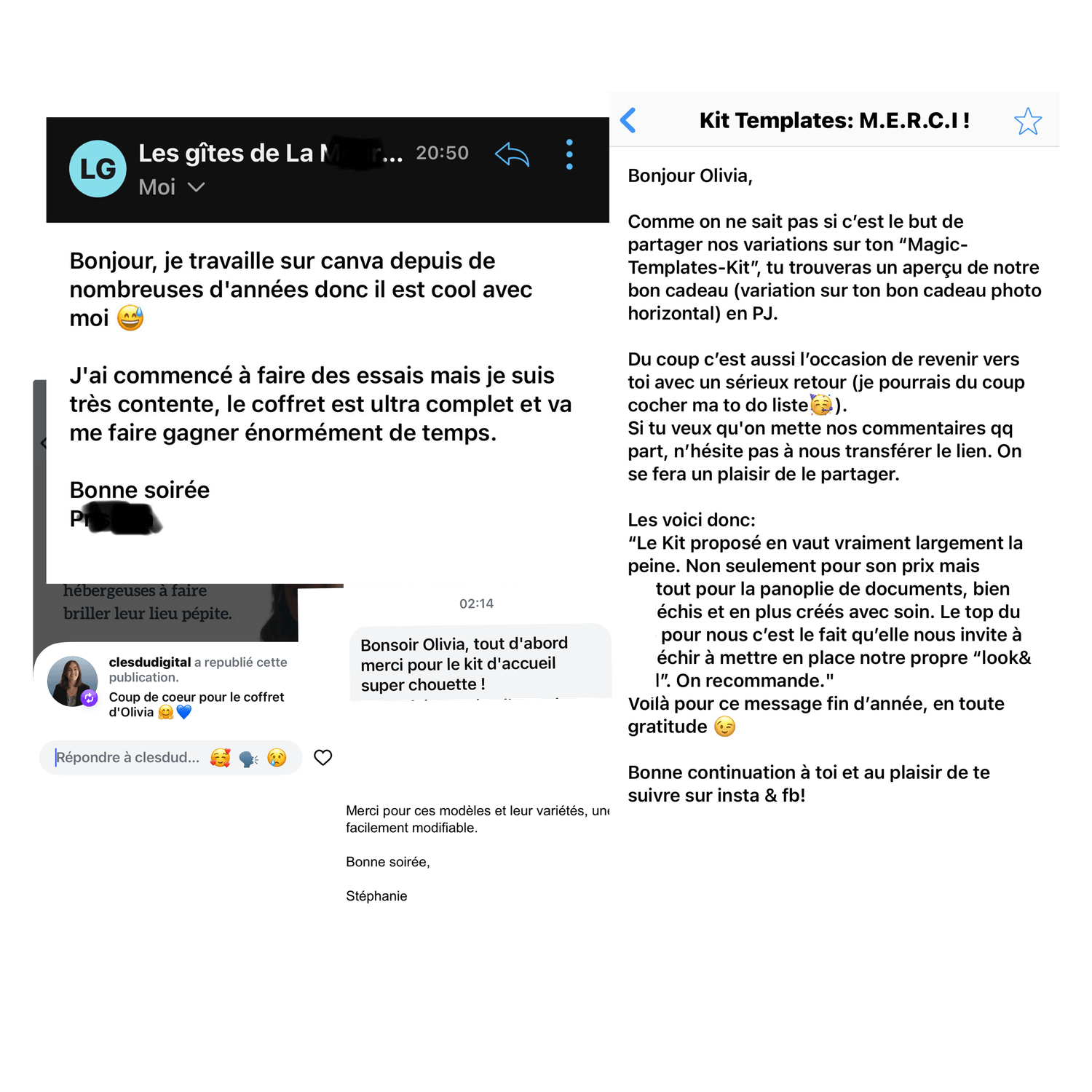The height and width of the screenshot is (1092, 1092).
Task: Tap the Kit Templates: M.E.R.C.I ! subject title
Action: [x=834, y=120]
